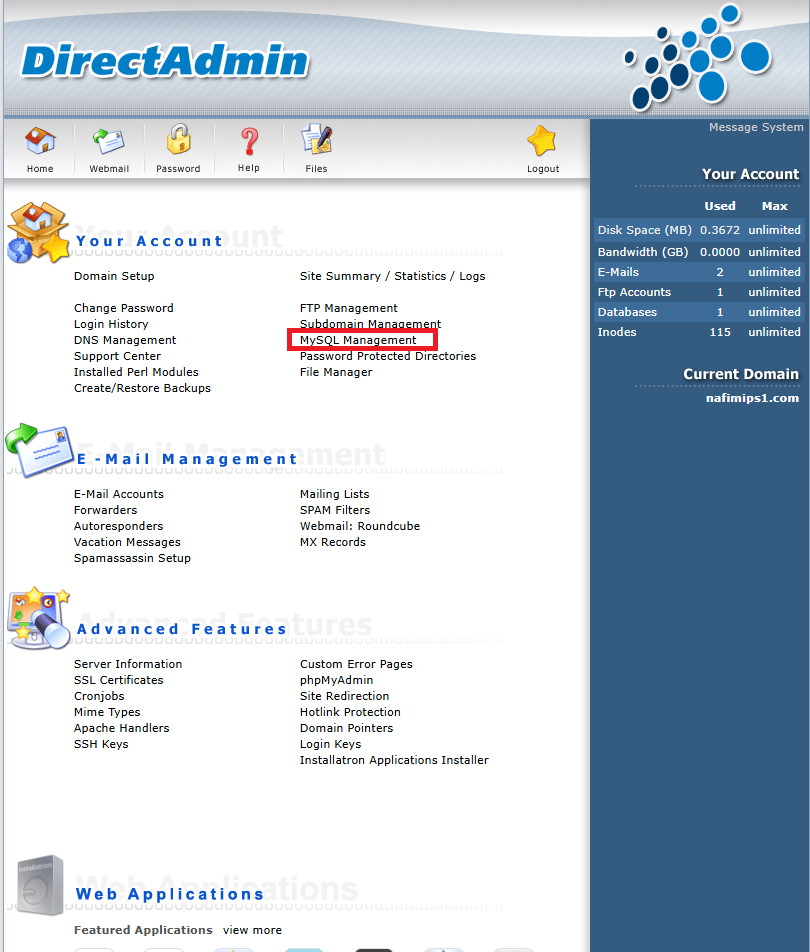This screenshot has width=810, height=952.
Task: Click the Logout star icon
Action: click(542, 141)
